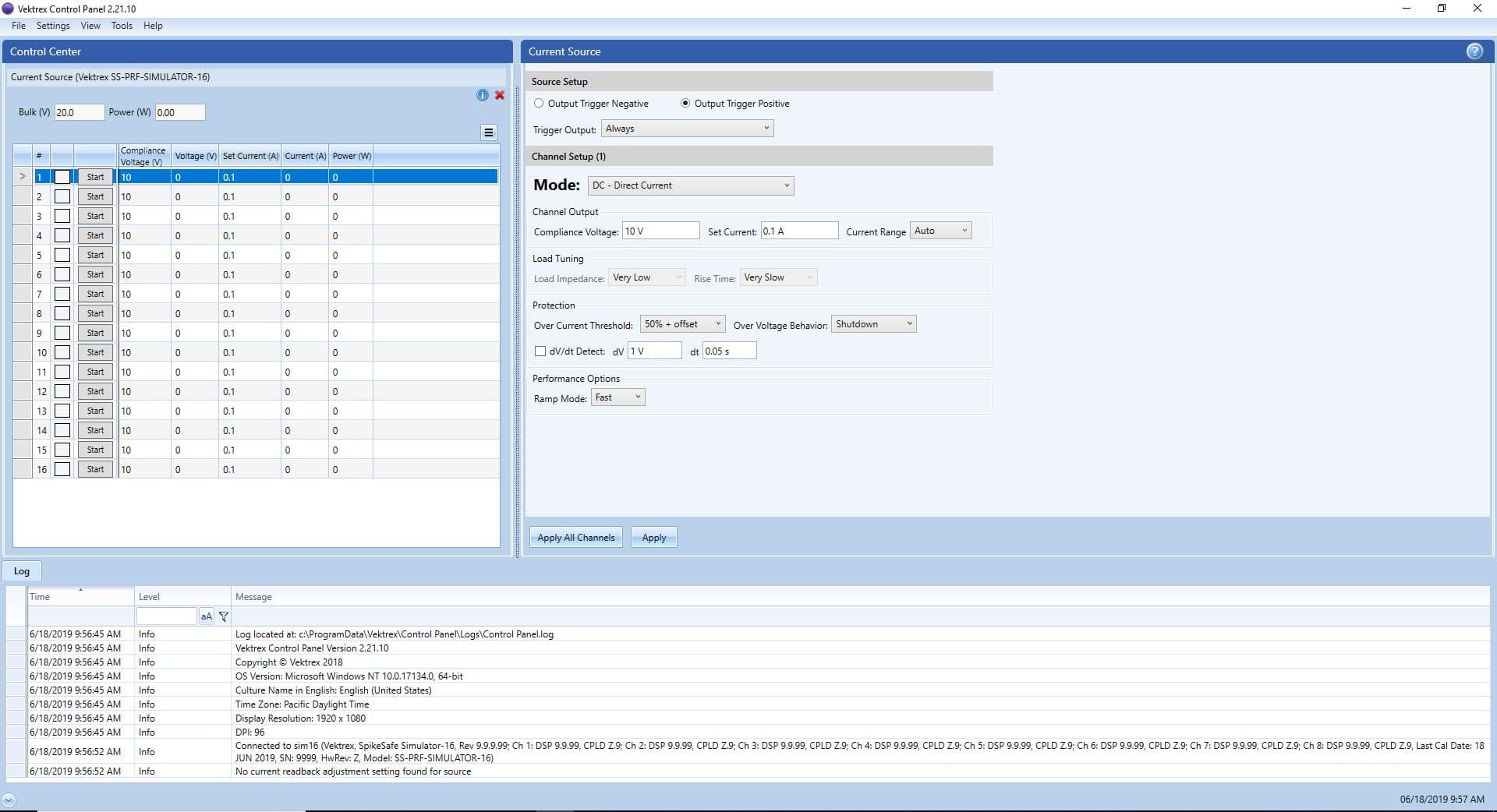
Task: Click the Log tab header icon area
Action: tap(21, 570)
